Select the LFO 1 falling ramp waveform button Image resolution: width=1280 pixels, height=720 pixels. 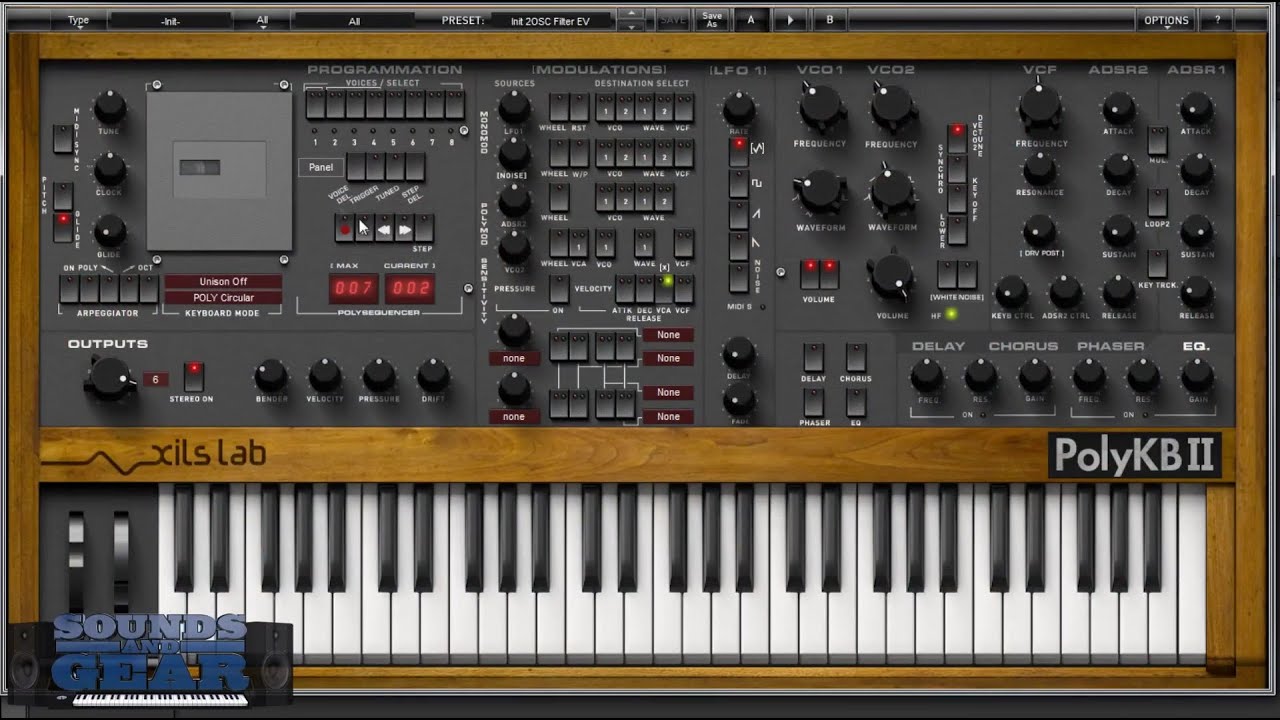(738, 245)
